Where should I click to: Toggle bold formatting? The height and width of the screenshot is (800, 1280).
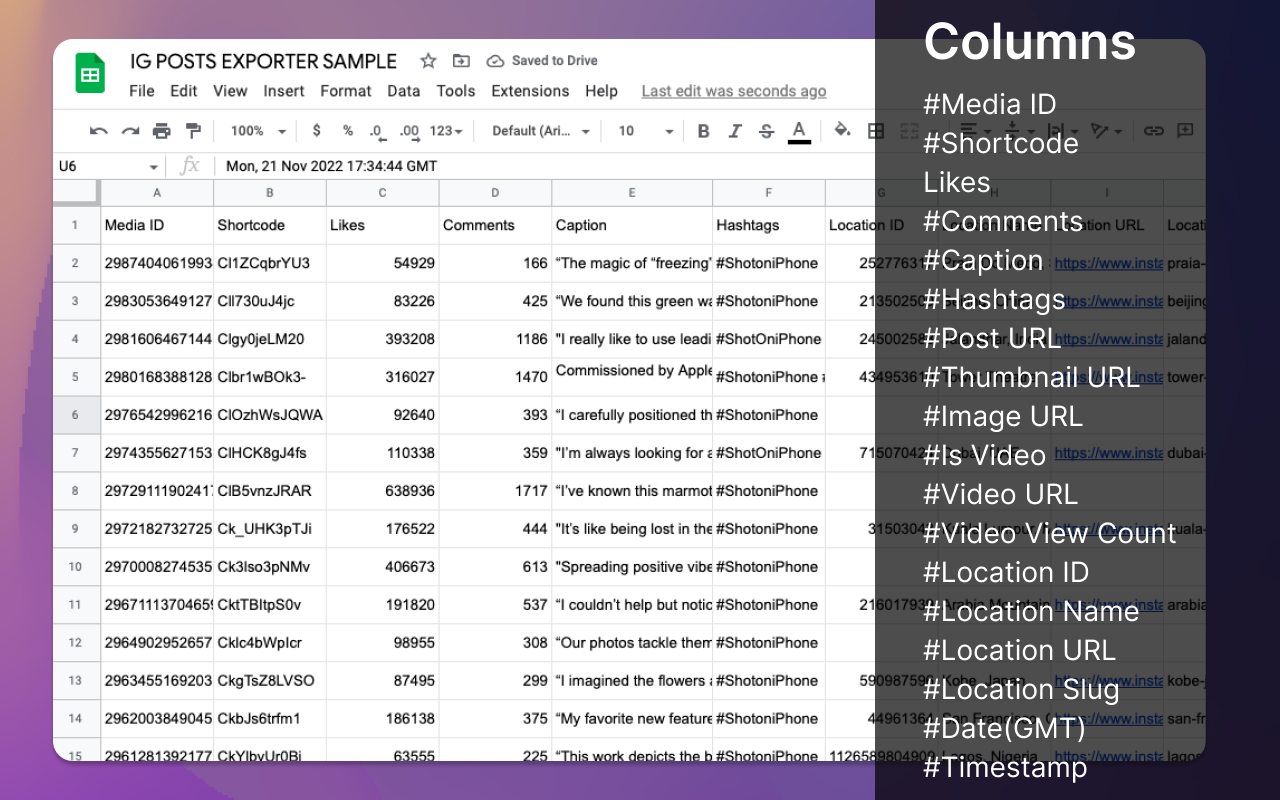point(703,131)
